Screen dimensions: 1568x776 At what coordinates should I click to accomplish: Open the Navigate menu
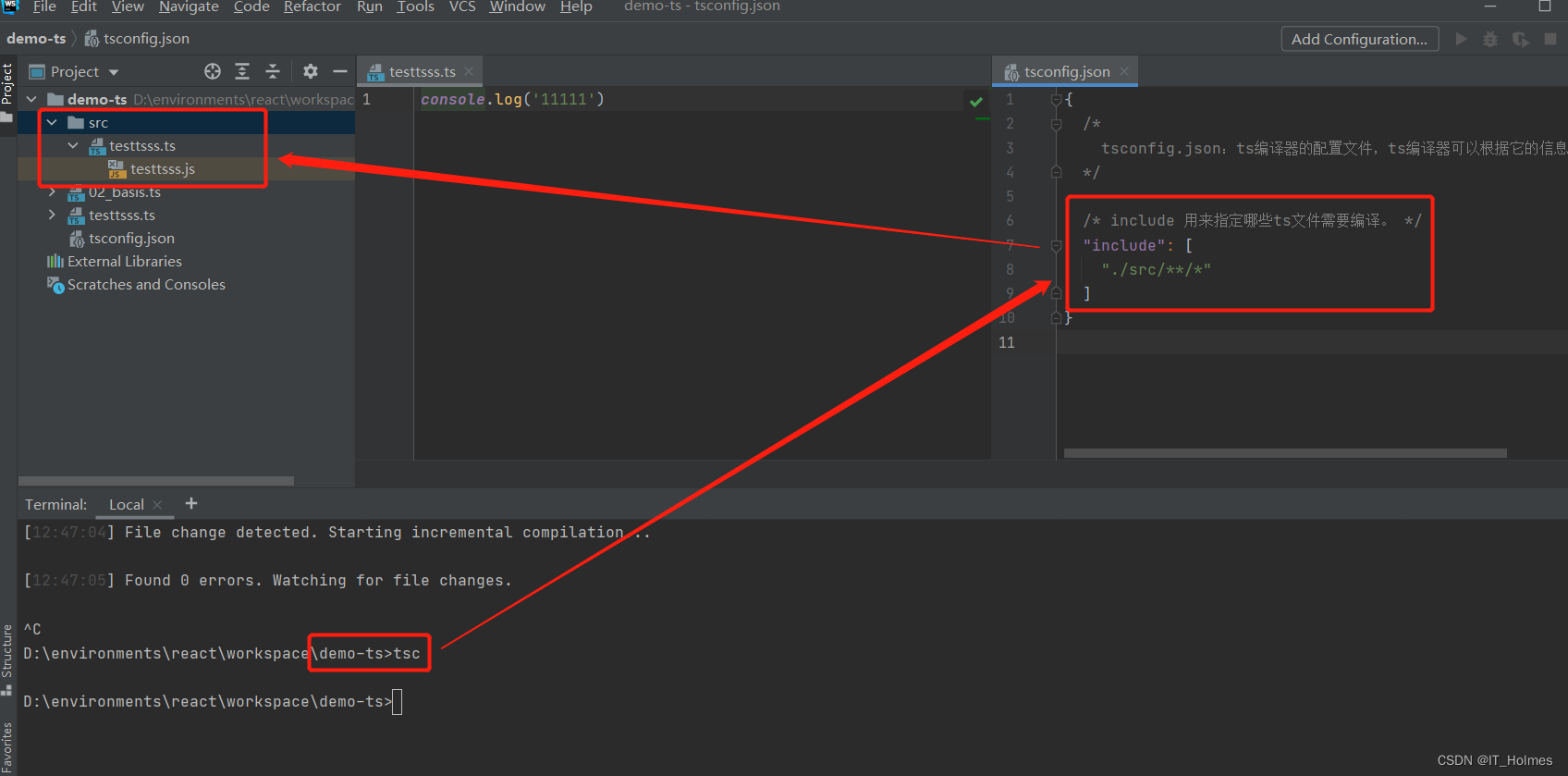189,6
